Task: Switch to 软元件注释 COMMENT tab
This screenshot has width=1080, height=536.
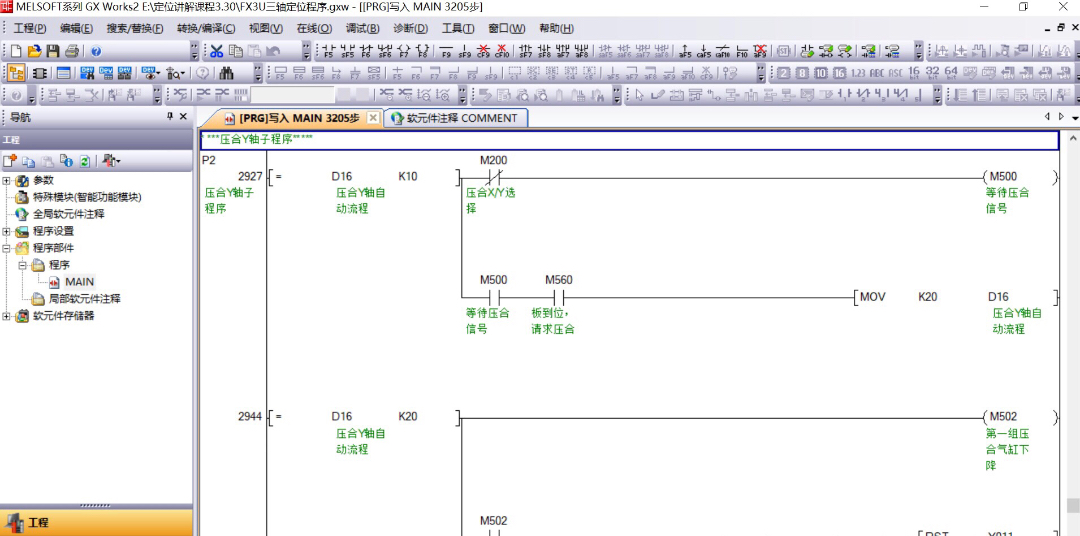Action: [455, 118]
